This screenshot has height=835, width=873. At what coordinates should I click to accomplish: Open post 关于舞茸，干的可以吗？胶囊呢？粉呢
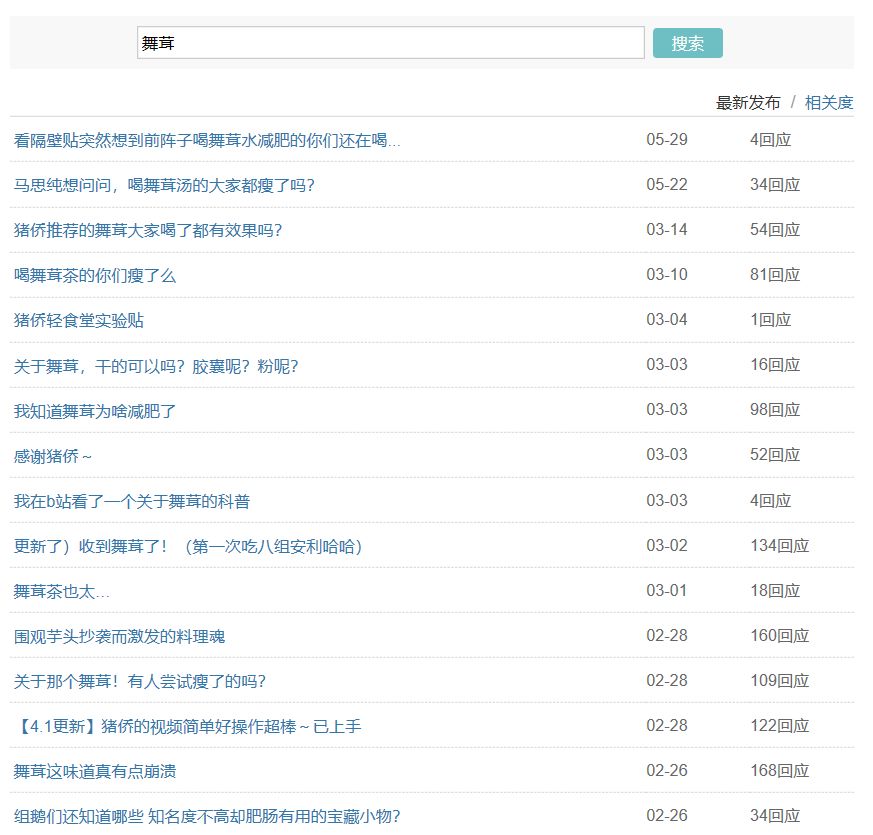[x=156, y=366]
